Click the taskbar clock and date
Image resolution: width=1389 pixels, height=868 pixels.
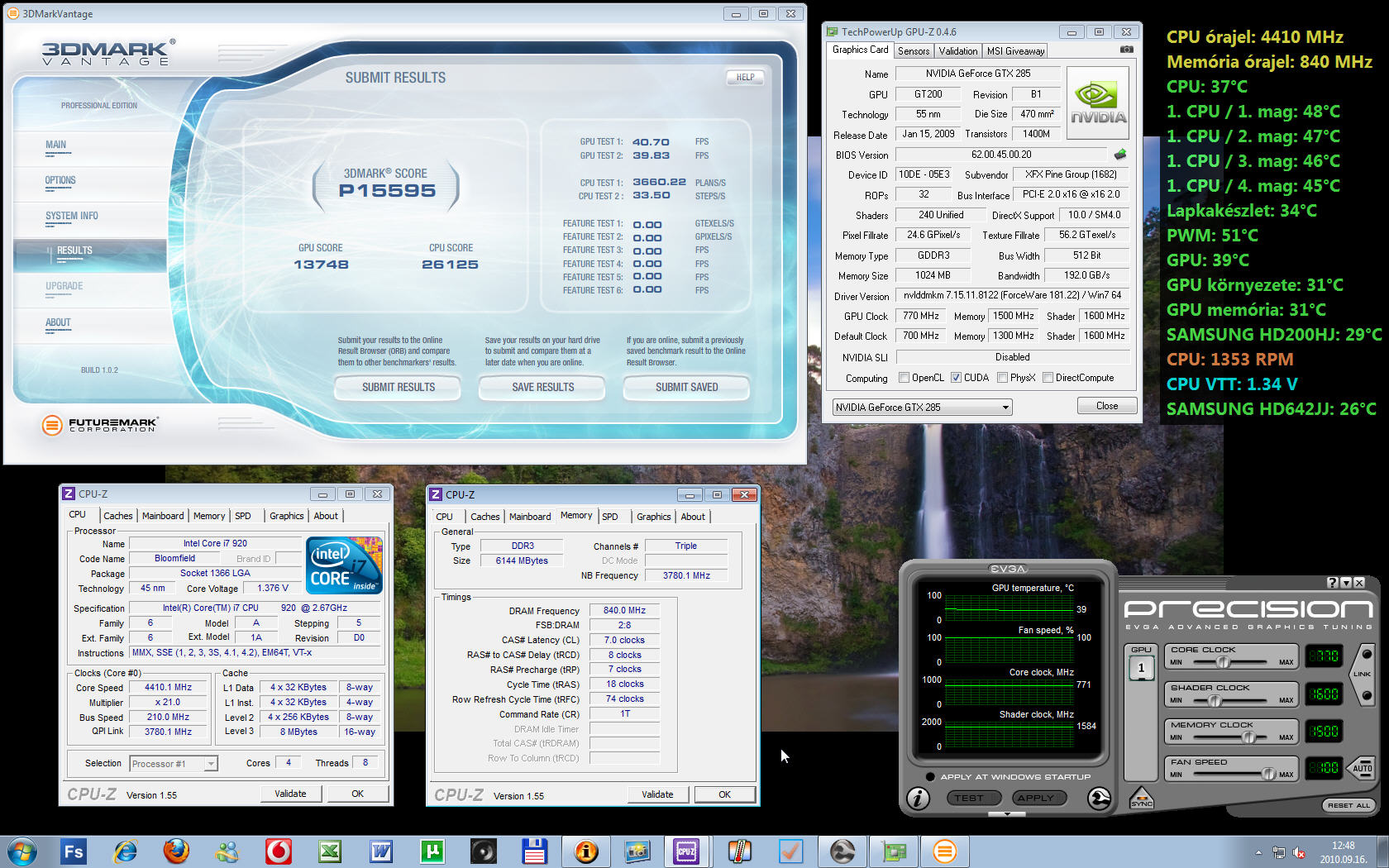(1343, 852)
